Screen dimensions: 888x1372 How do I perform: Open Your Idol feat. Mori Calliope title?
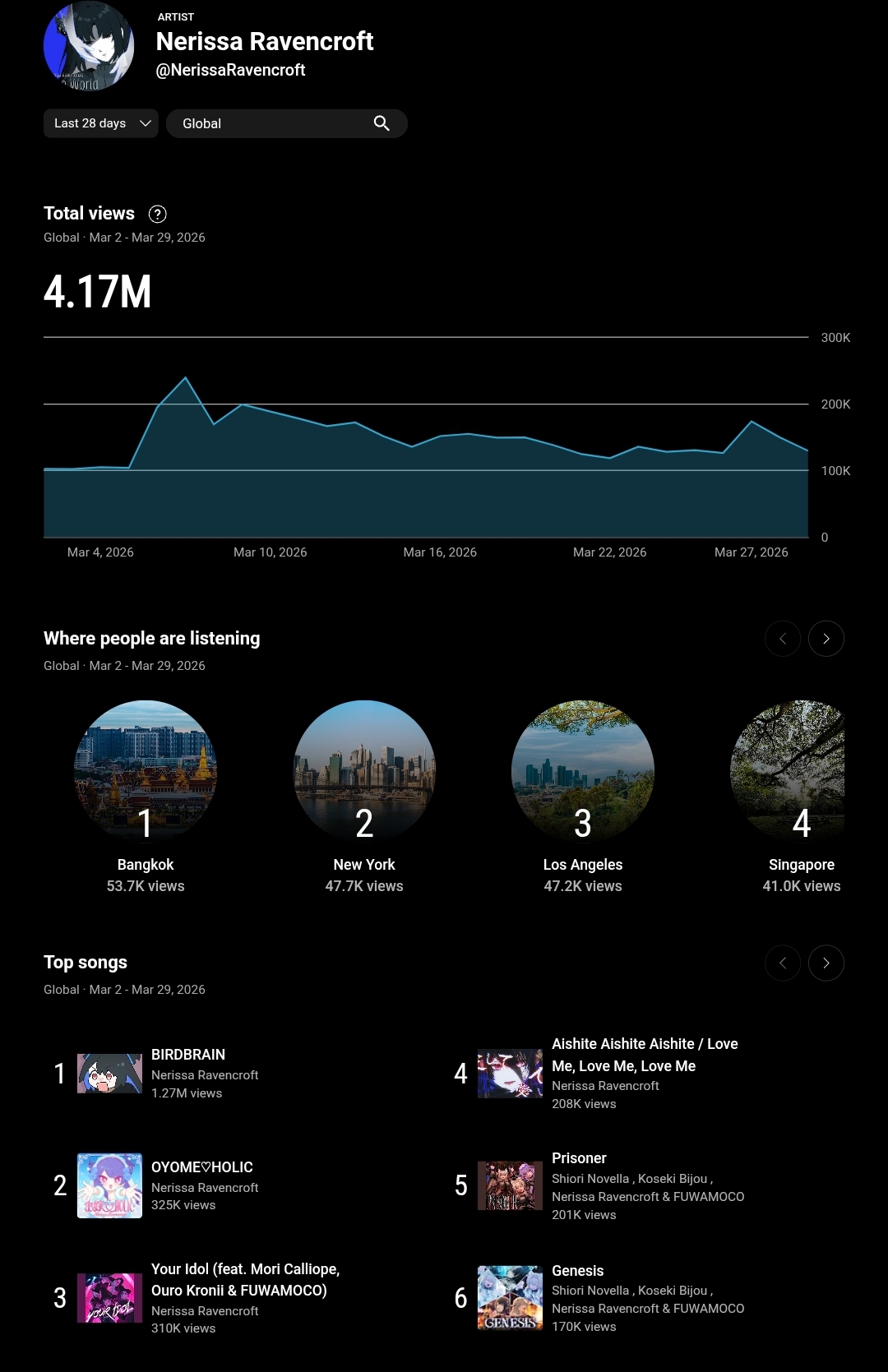click(x=245, y=1280)
